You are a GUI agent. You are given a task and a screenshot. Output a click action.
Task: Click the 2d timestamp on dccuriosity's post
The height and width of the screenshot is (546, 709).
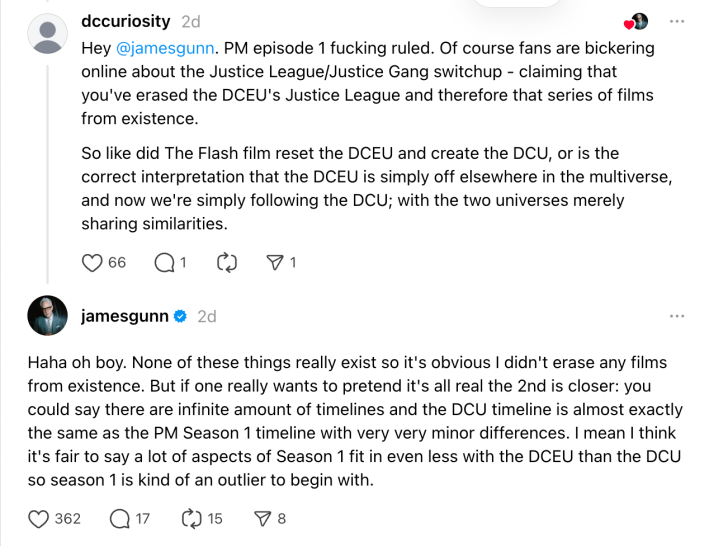tap(190, 21)
